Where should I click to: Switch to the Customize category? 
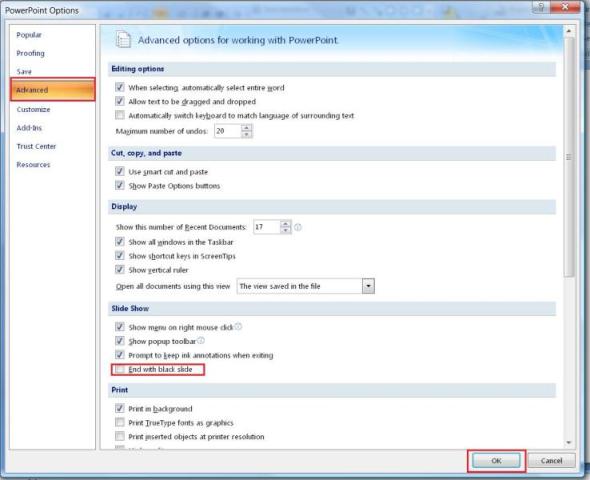tap(33, 109)
